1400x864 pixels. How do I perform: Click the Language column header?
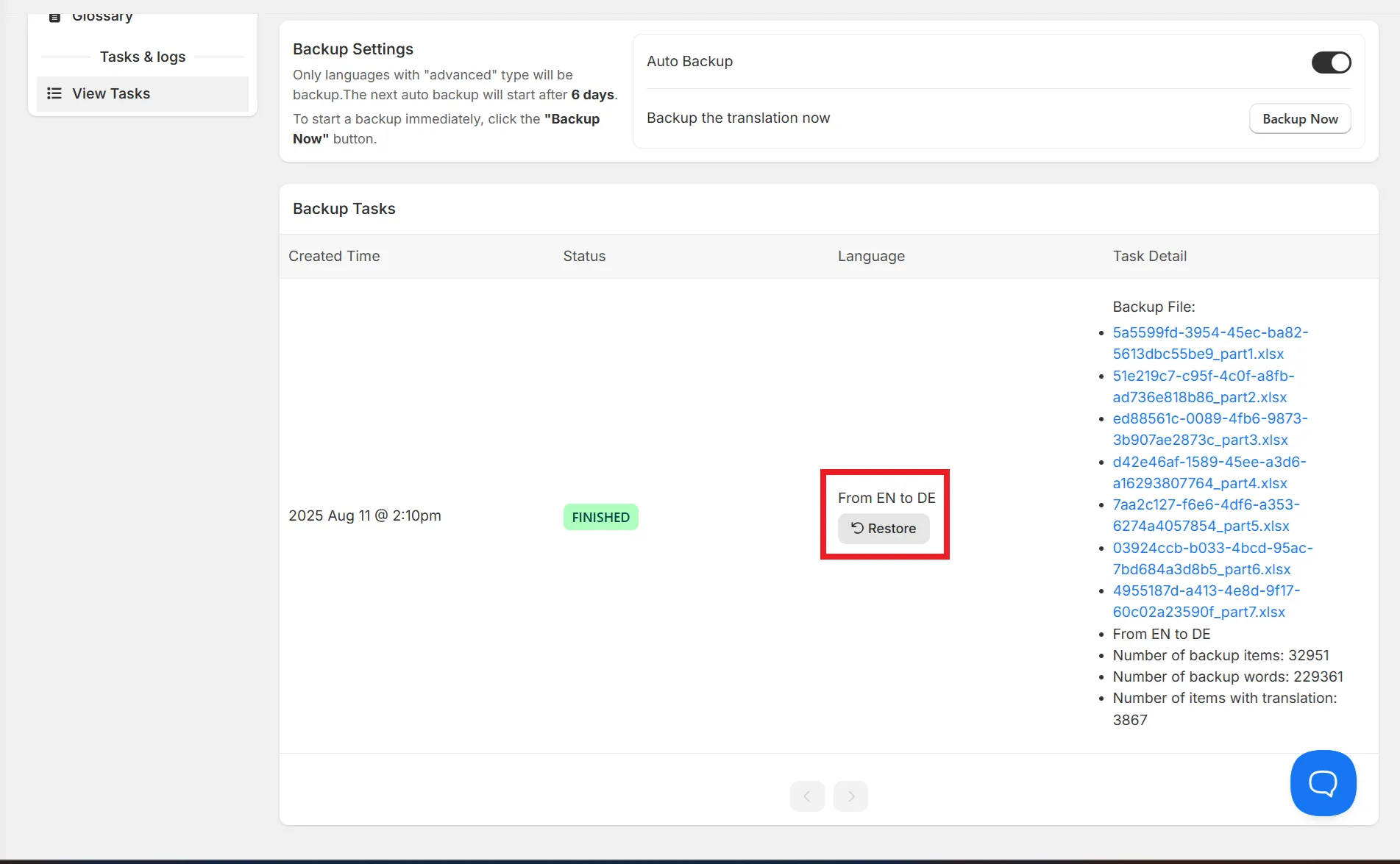pyautogui.click(x=871, y=257)
